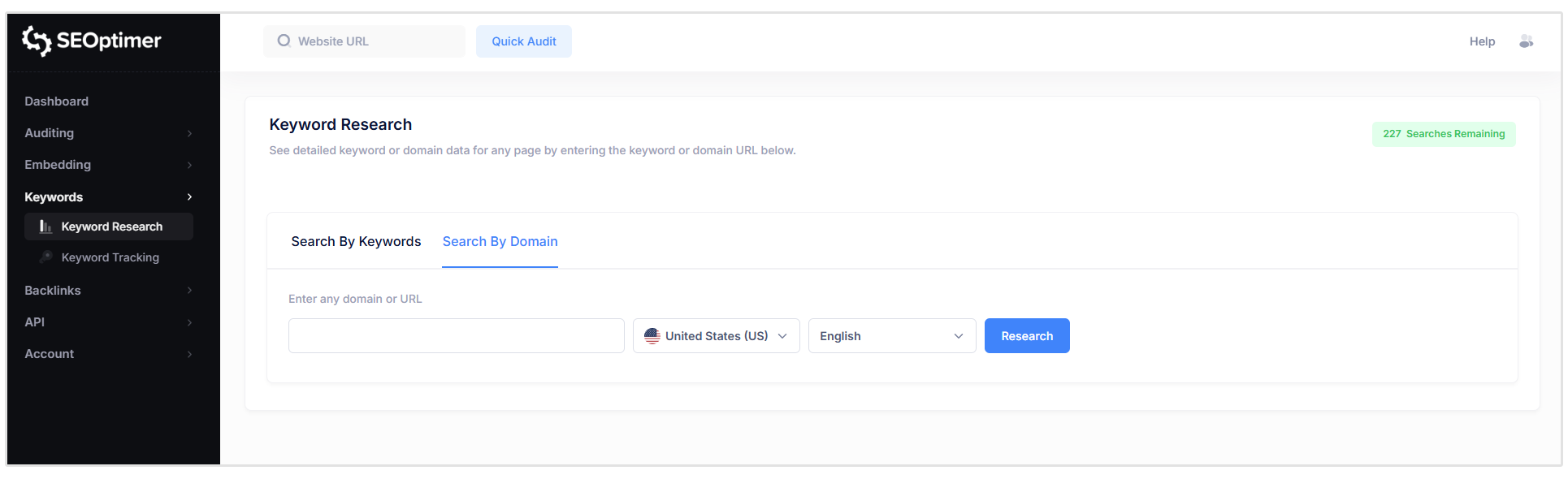Screen dimensions: 1568x479
Task: Select Keywords in the sidebar navigation
Action: coord(54,196)
